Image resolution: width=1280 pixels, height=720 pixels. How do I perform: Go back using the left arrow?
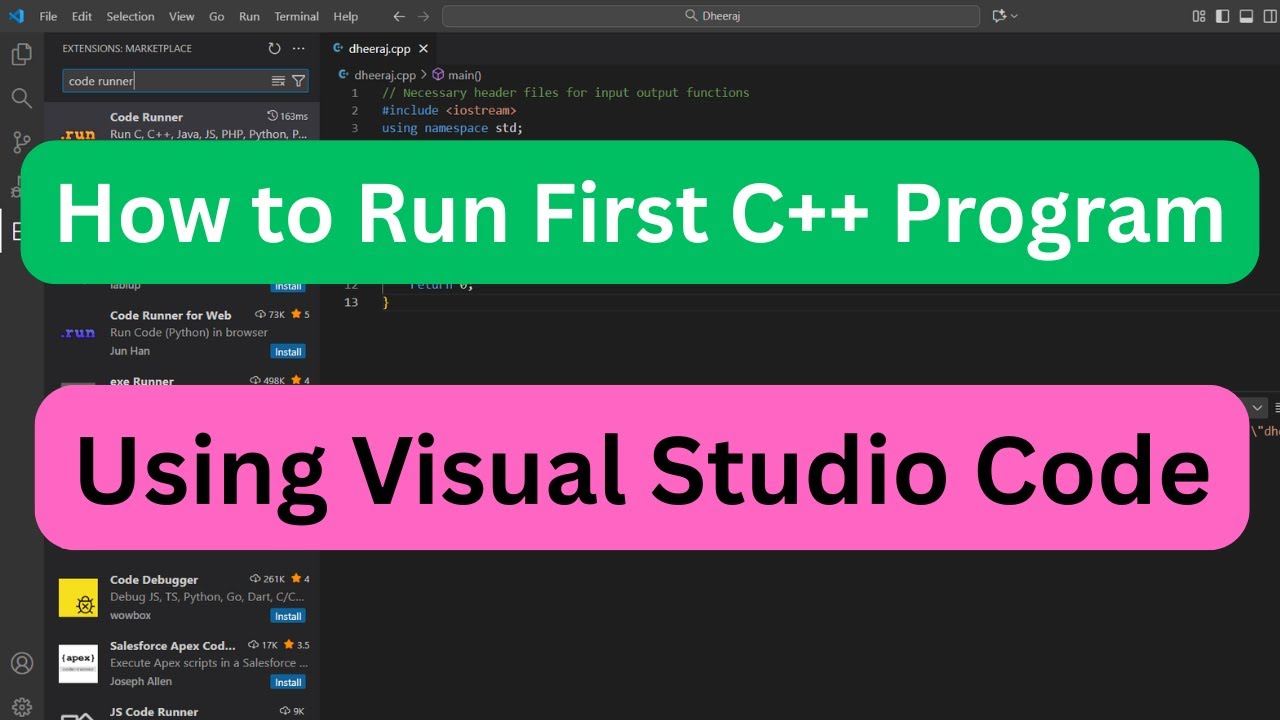tap(399, 16)
